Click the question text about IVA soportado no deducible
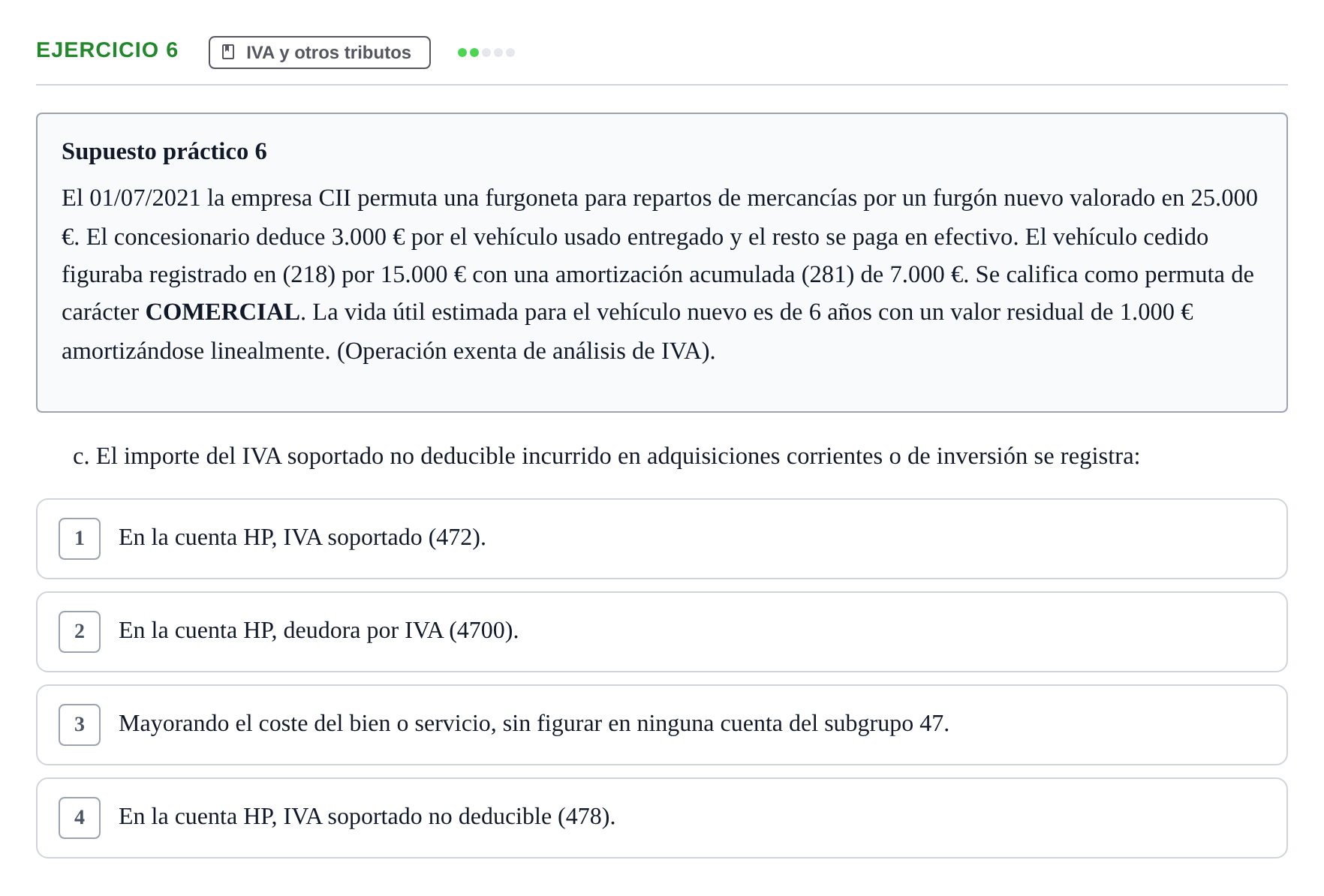This screenshot has width=1324, height=896. [x=606, y=456]
